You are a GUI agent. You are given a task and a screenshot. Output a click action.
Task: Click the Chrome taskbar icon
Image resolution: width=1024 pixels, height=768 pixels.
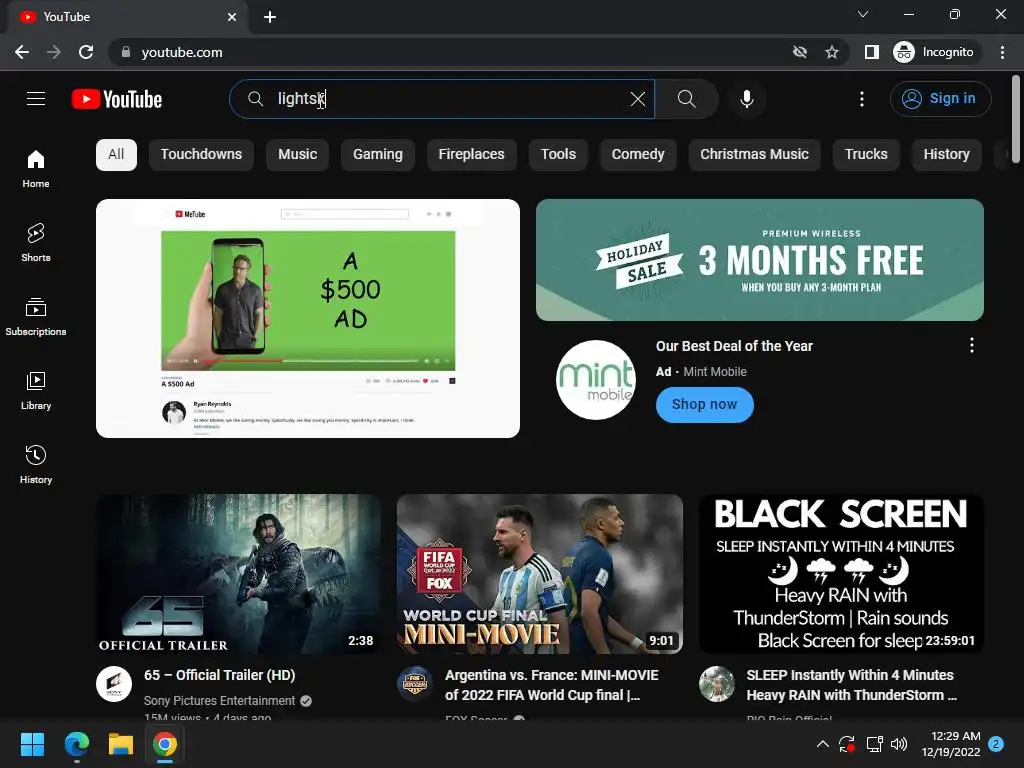coord(165,744)
